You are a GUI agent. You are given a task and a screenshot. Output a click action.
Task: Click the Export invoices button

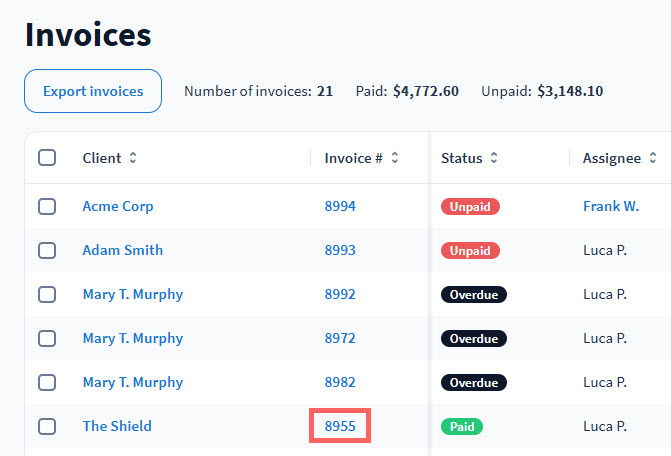click(93, 91)
